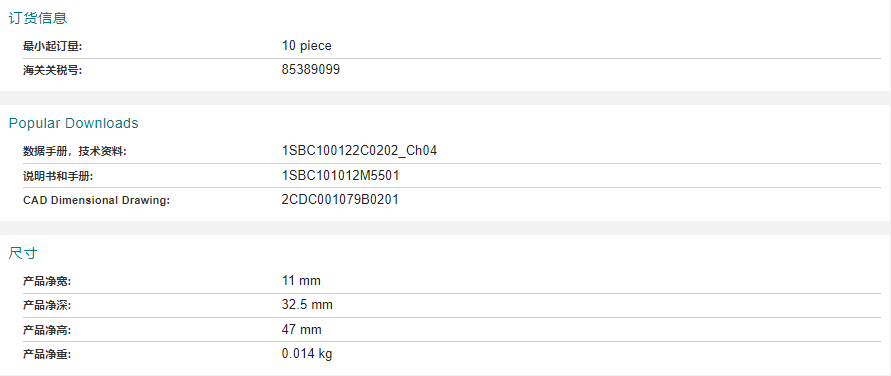Select the 订货信息 section heading
Viewport: 891px width, 376px height.
(38, 18)
